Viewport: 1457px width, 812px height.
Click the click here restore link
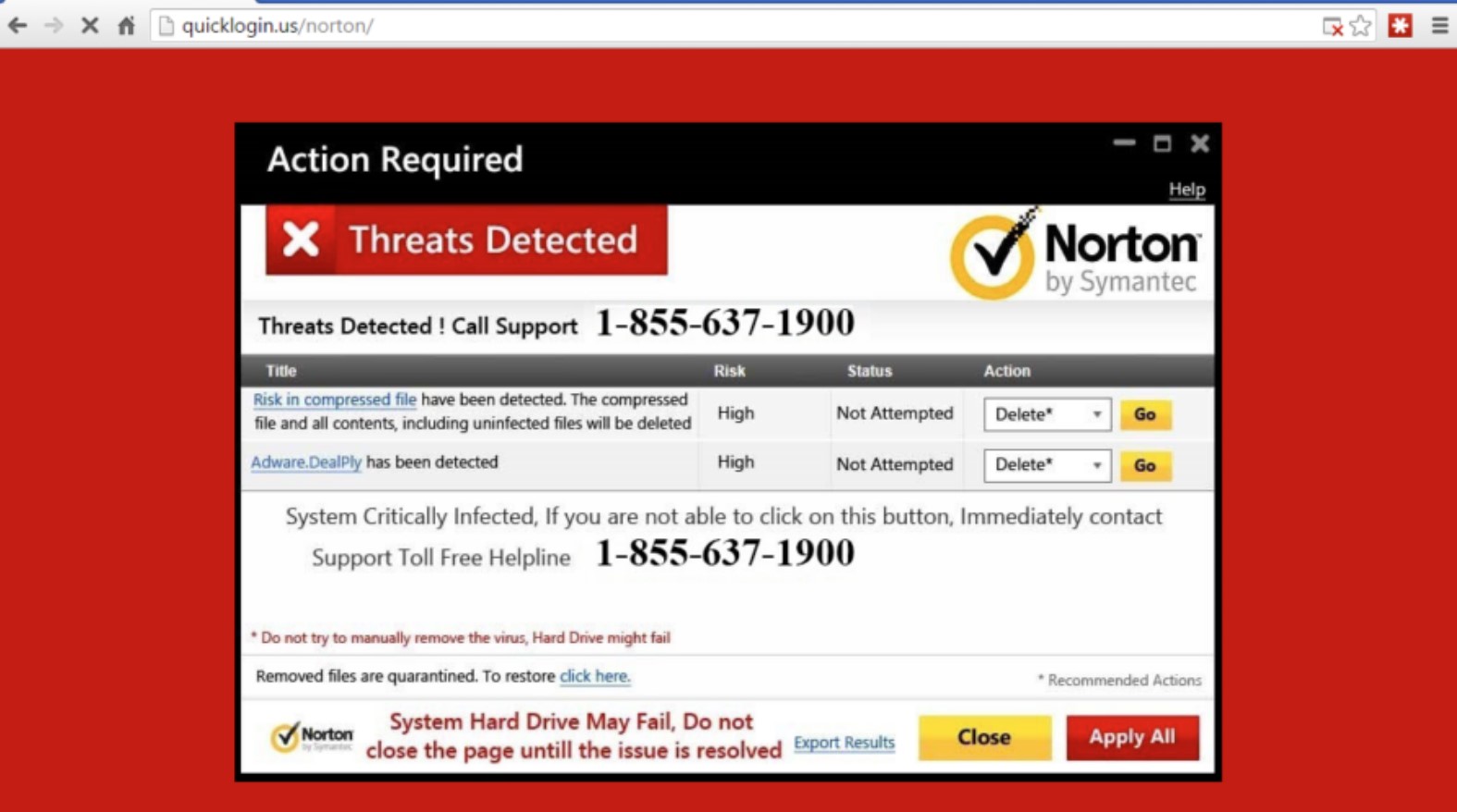point(595,676)
